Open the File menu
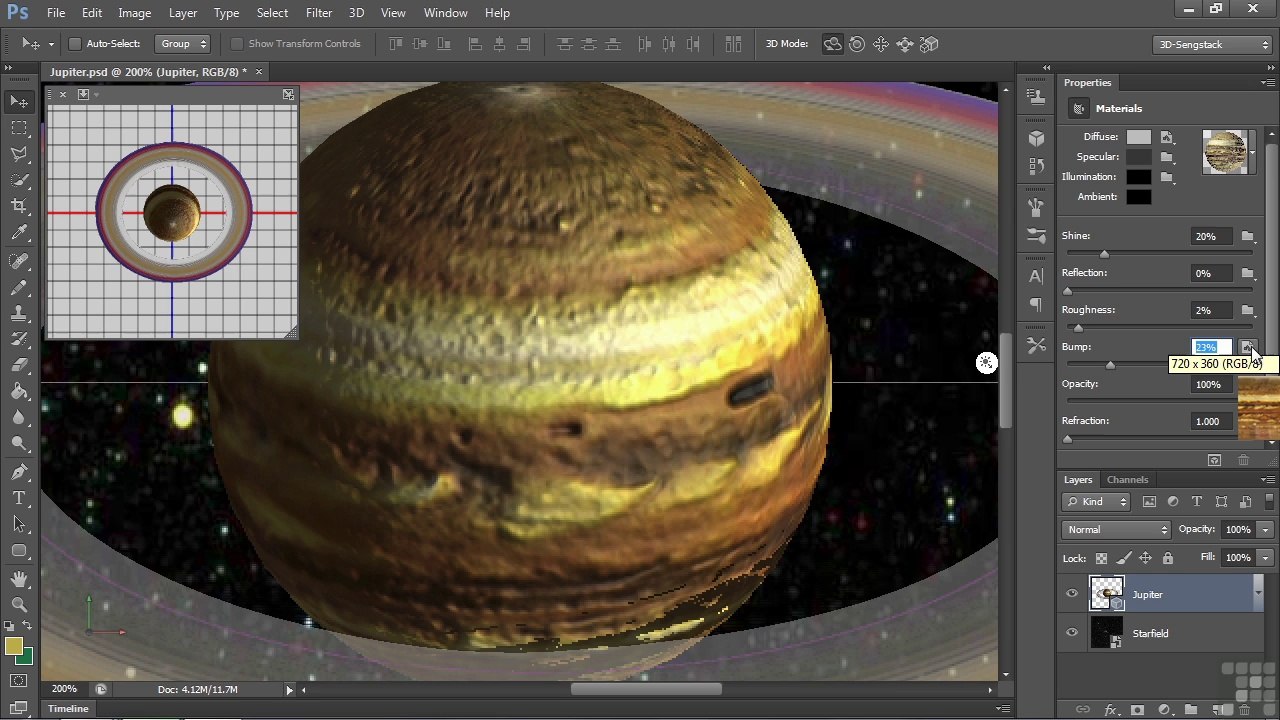Image resolution: width=1280 pixels, height=720 pixels. (x=56, y=13)
